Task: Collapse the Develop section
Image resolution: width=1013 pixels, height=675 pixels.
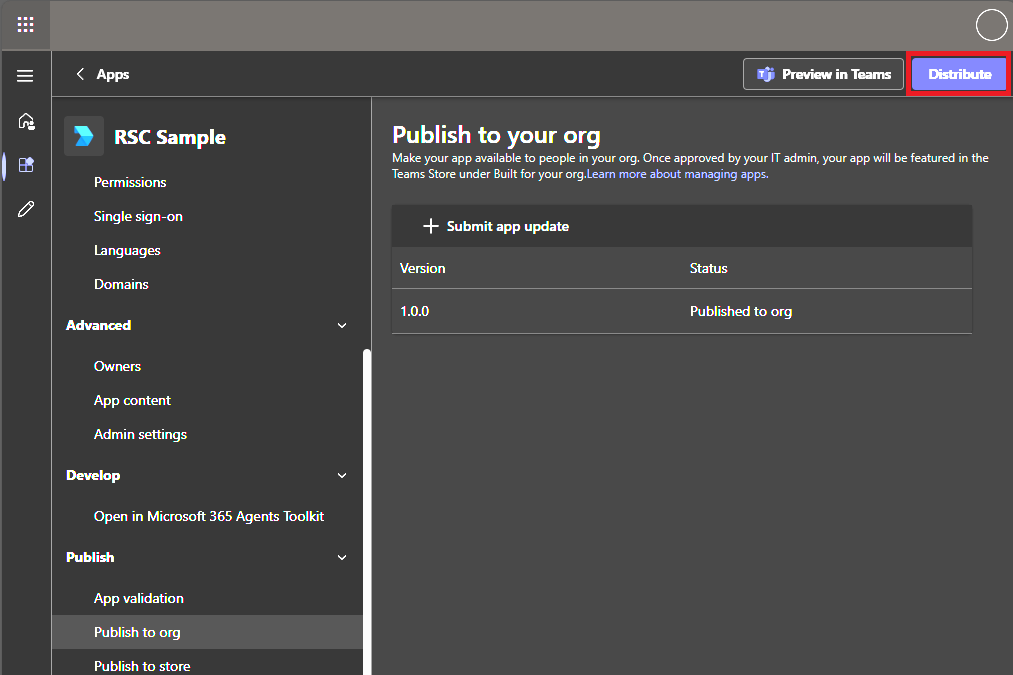Action: [x=342, y=475]
